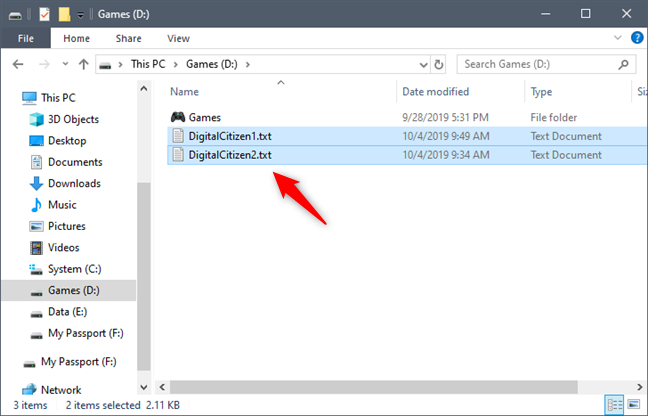Open Customize Quick Access Toolbar dropdown
648x416 pixels.
81,15
